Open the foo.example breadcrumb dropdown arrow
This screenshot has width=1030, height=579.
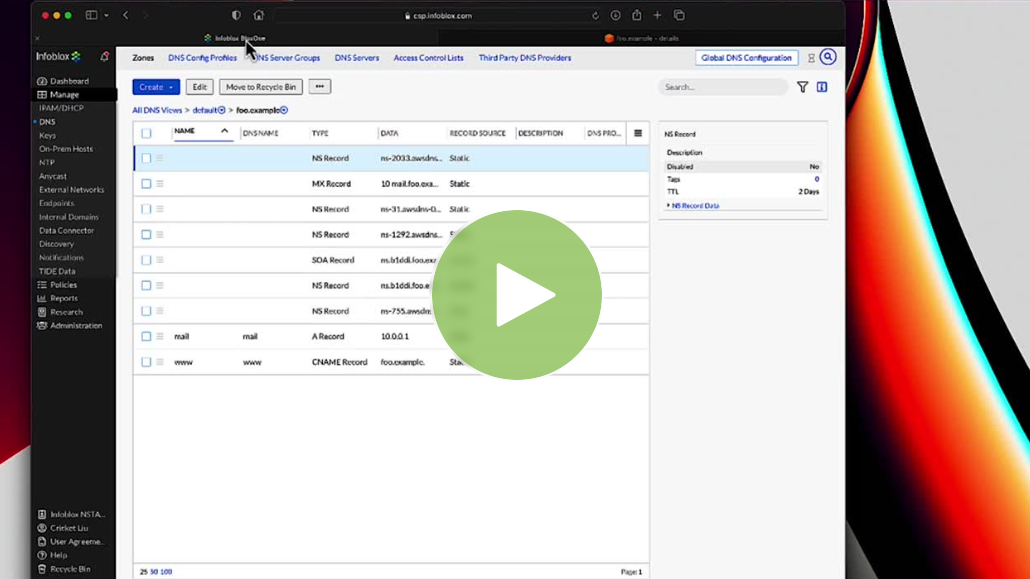click(x=284, y=110)
